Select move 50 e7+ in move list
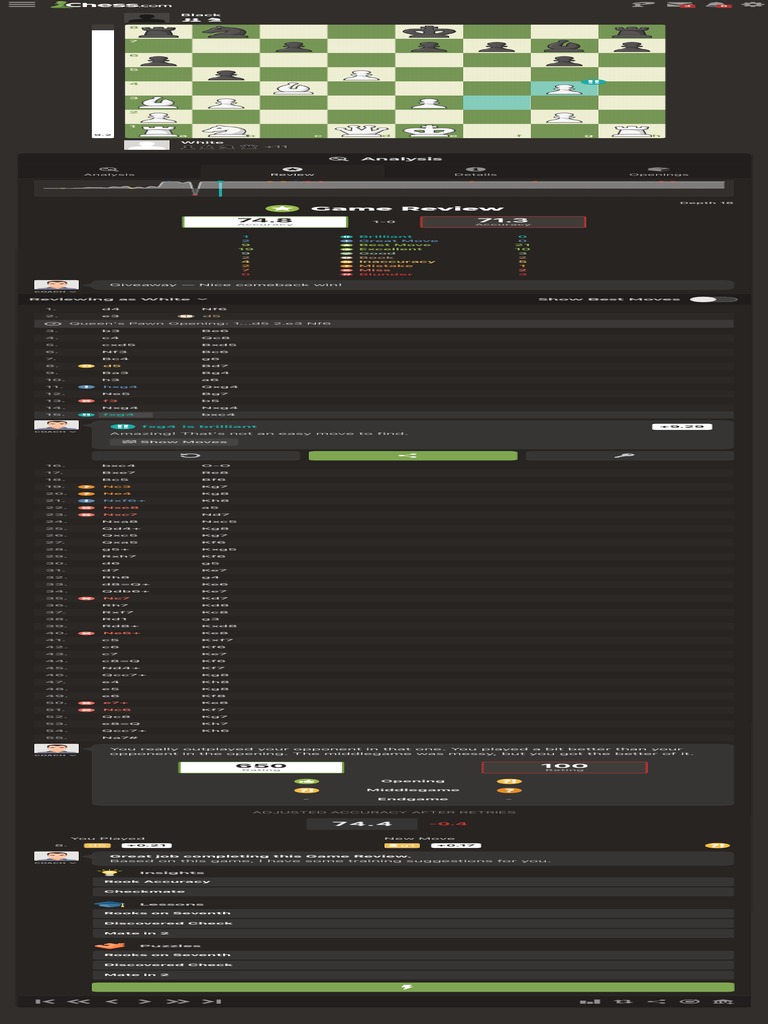 pos(116,703)
